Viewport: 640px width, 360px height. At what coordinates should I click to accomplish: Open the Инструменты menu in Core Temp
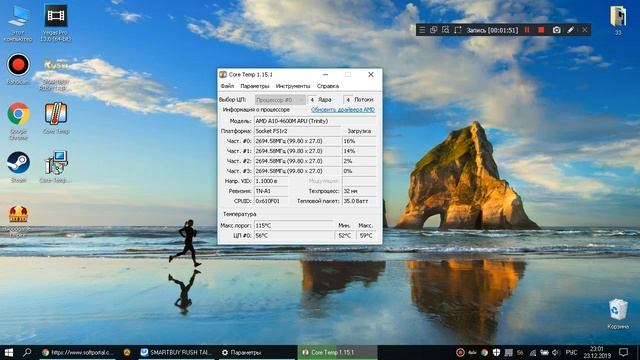pos(293,86)
